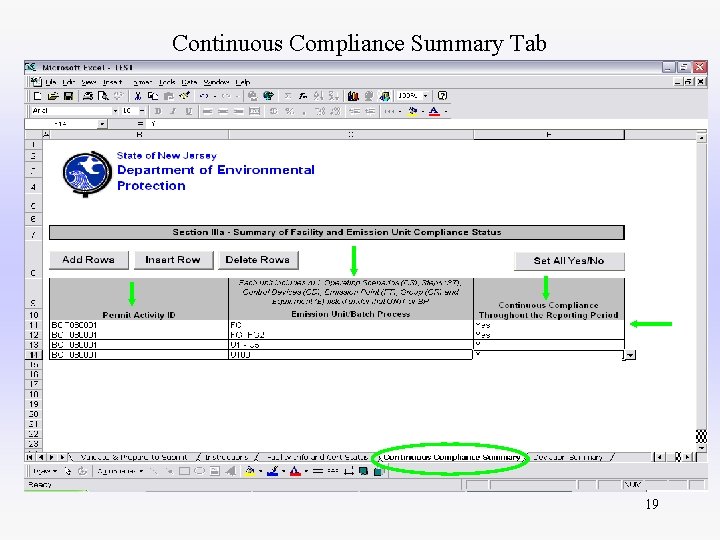Viewport: 720px width, 540px height.
Task: Open the Draw menu on drawing toolbar
Action: coord(44,471)
